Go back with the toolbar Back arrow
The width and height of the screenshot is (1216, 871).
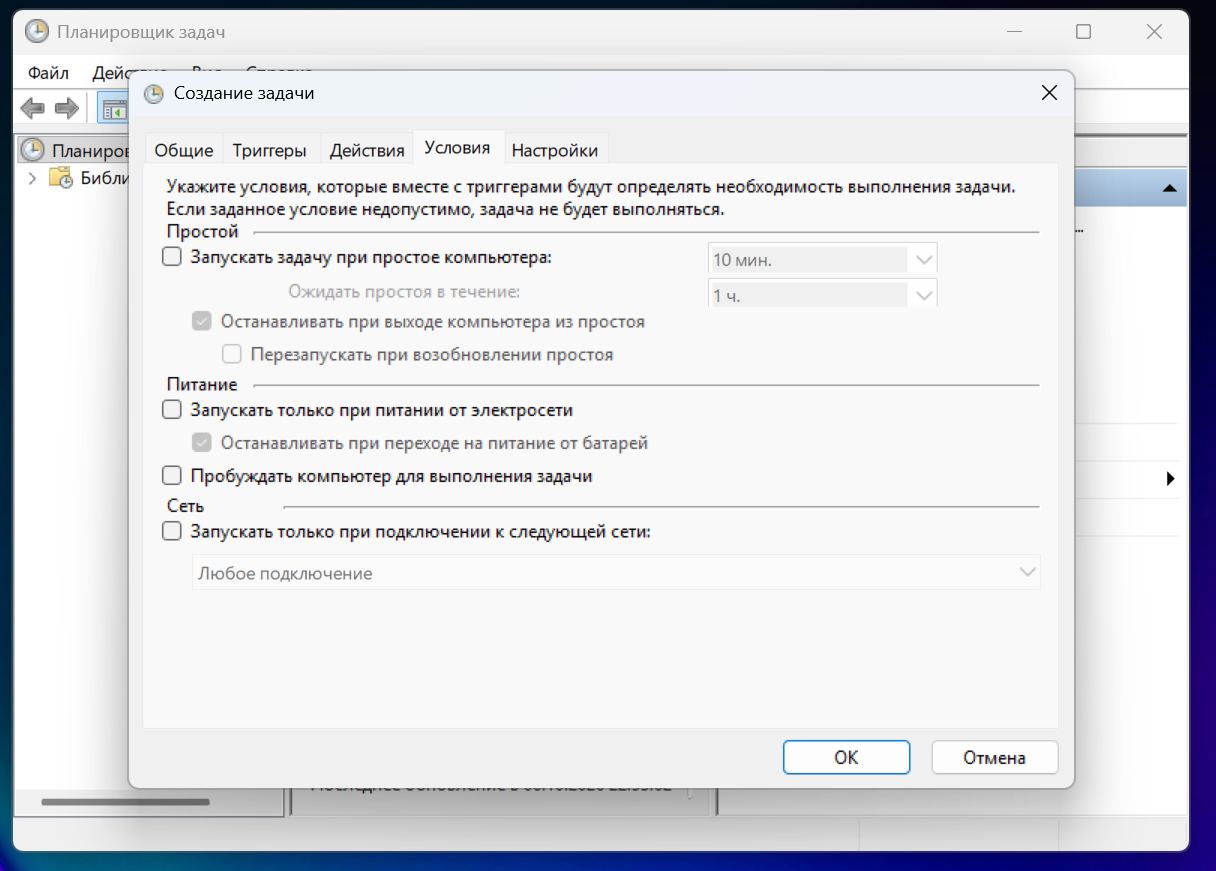coord(33,108)
